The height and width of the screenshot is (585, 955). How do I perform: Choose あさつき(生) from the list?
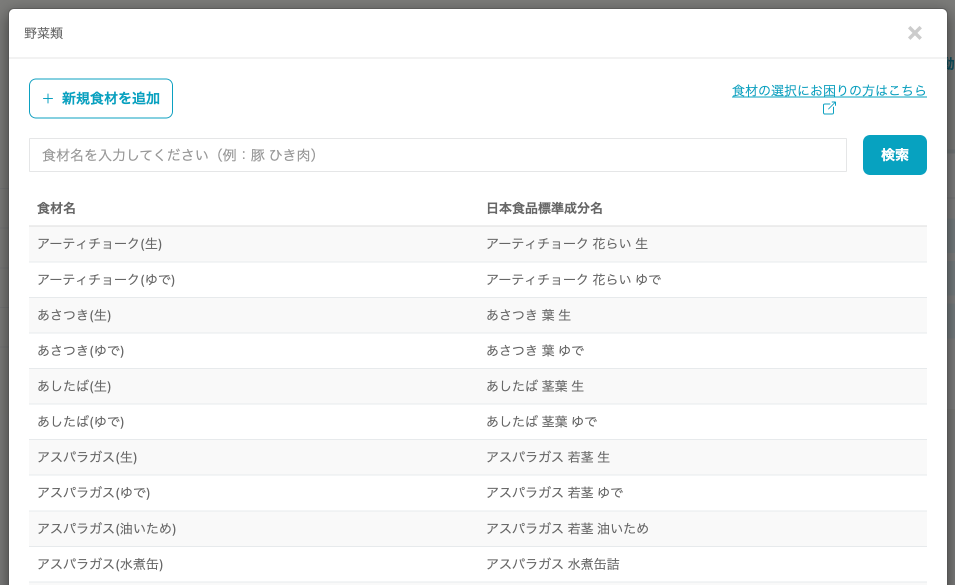pyautogui.click(x=74, y=315)
